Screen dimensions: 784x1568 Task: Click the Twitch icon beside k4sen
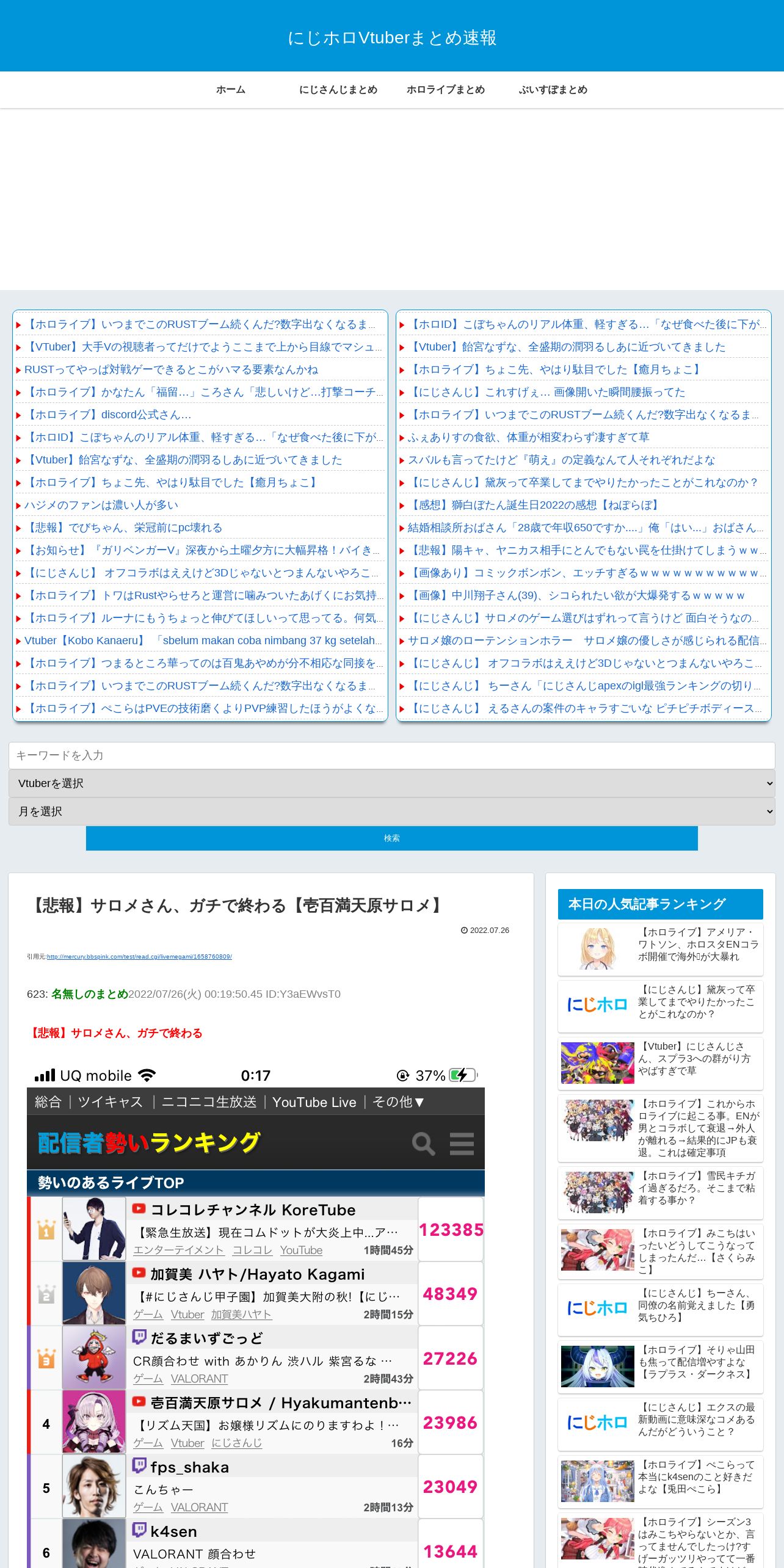click(x=139, y=1530)
